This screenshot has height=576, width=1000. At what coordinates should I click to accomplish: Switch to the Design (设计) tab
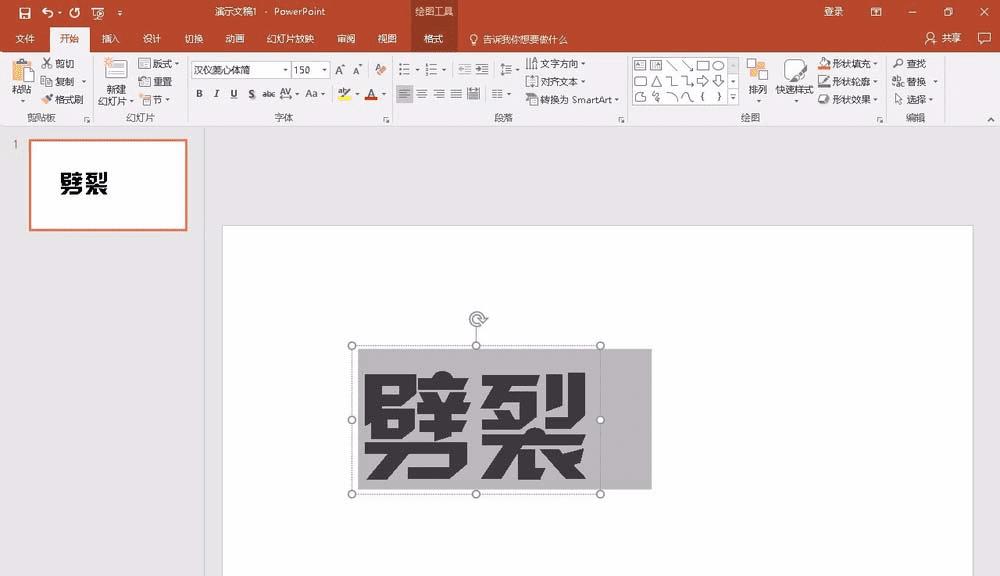pyautogui.click(x=152, y=39)
